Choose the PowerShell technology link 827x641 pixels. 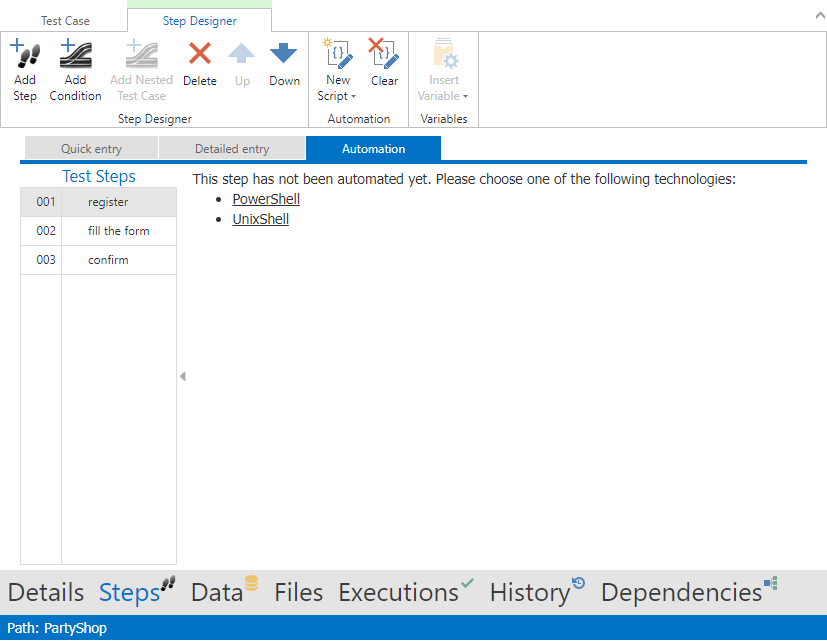(x=266, y=199)
